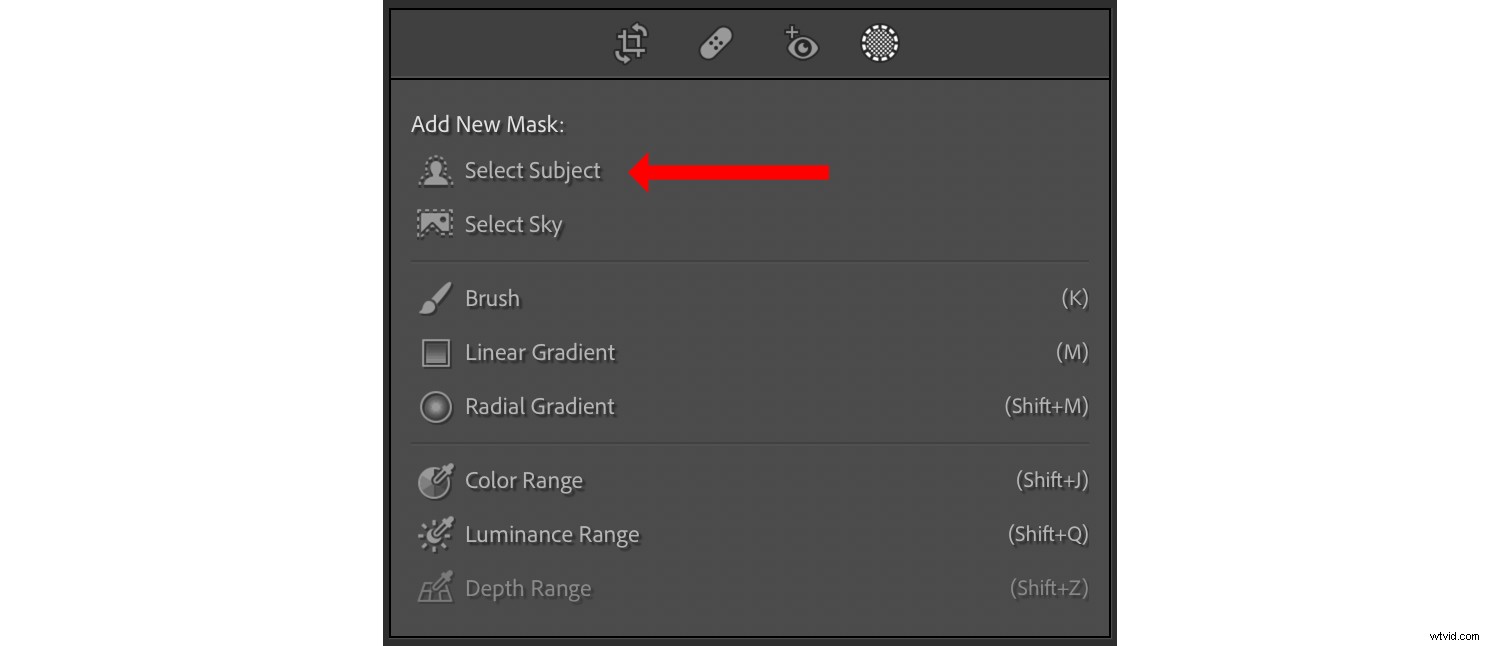This screenshot has width=1500, height=646.
Task: Open the Brush mask option
Action: click(x=491, y=298)
